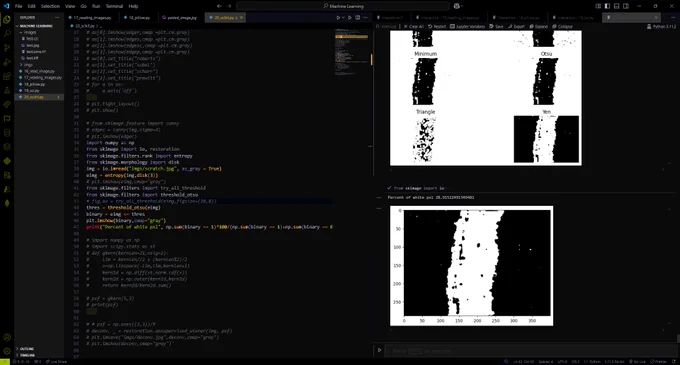
Task: Click Go Live in status bar
Action: point(639,362)
